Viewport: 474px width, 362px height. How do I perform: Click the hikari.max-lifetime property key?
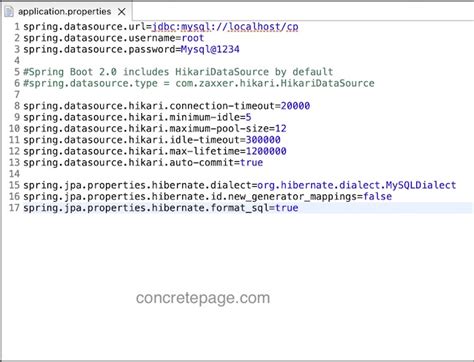(131, 151)
